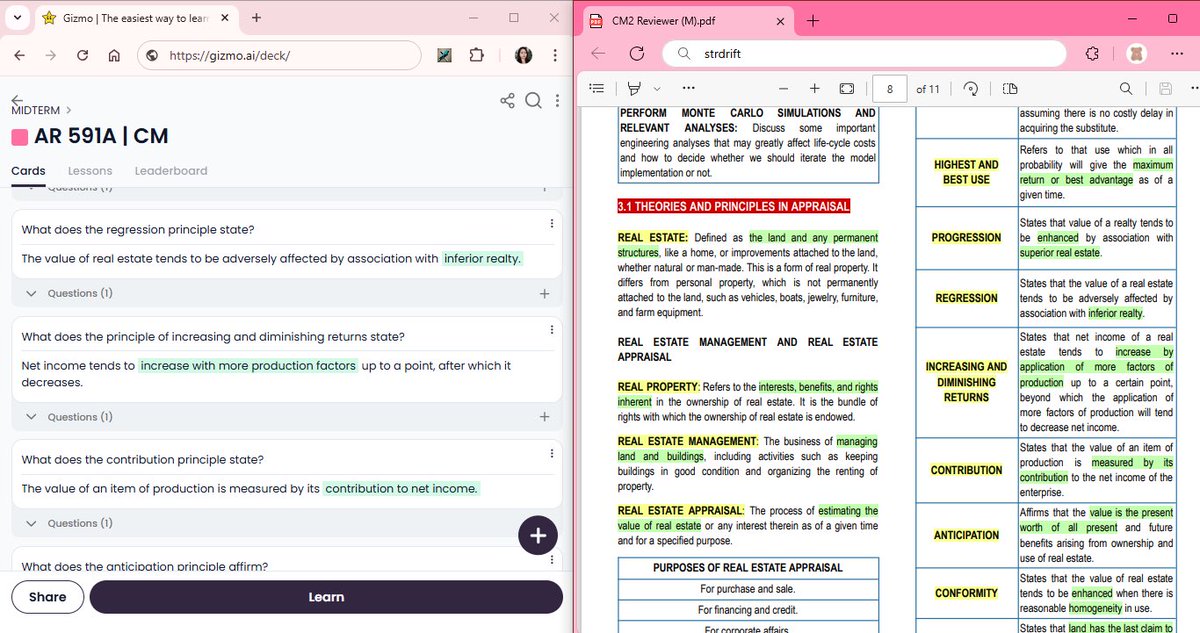Refresh the Edge PDF window
The image size is (1200, 633).
click(636, 54)
